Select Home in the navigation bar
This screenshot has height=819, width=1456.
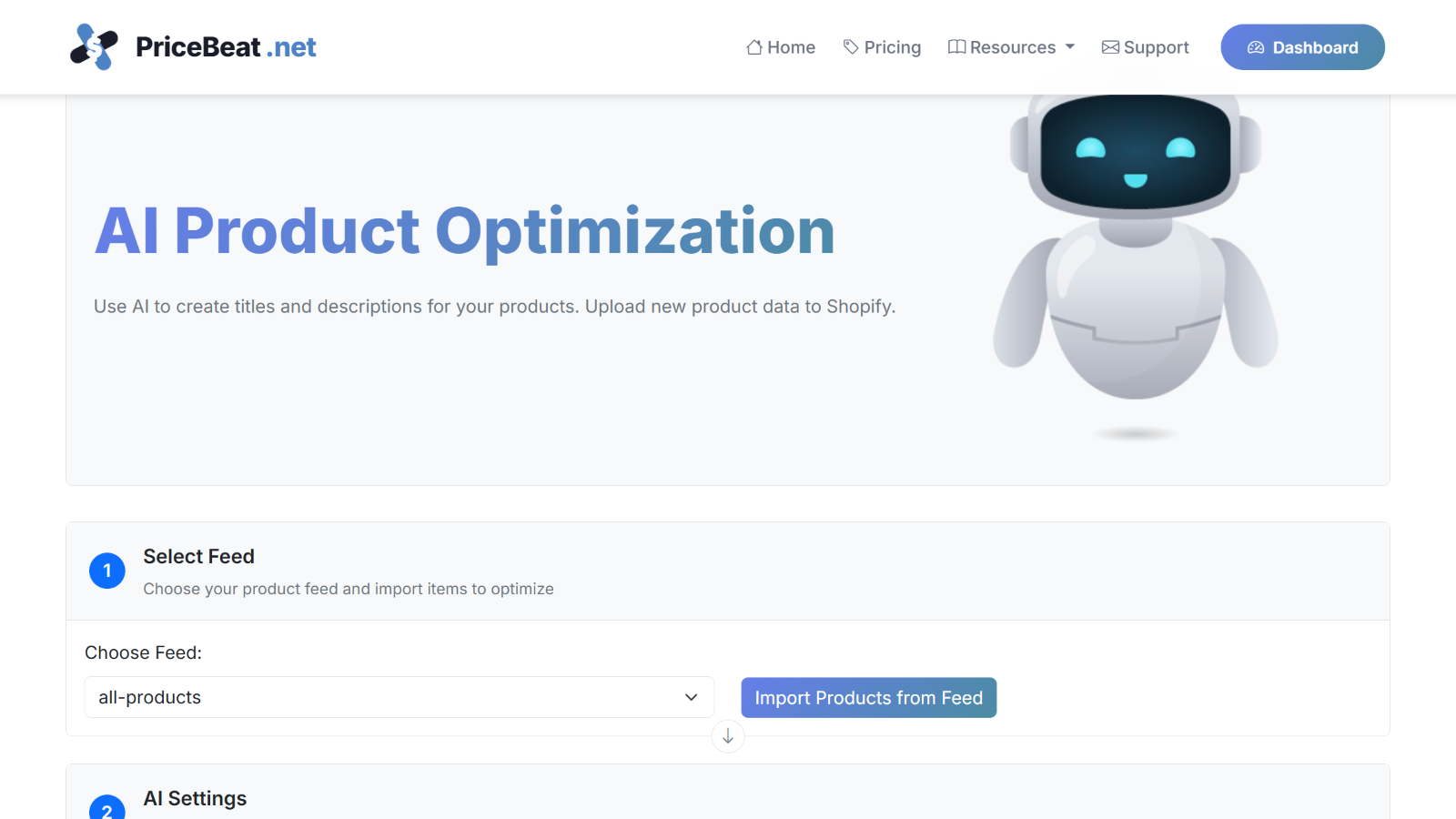[x=790, y=46]
